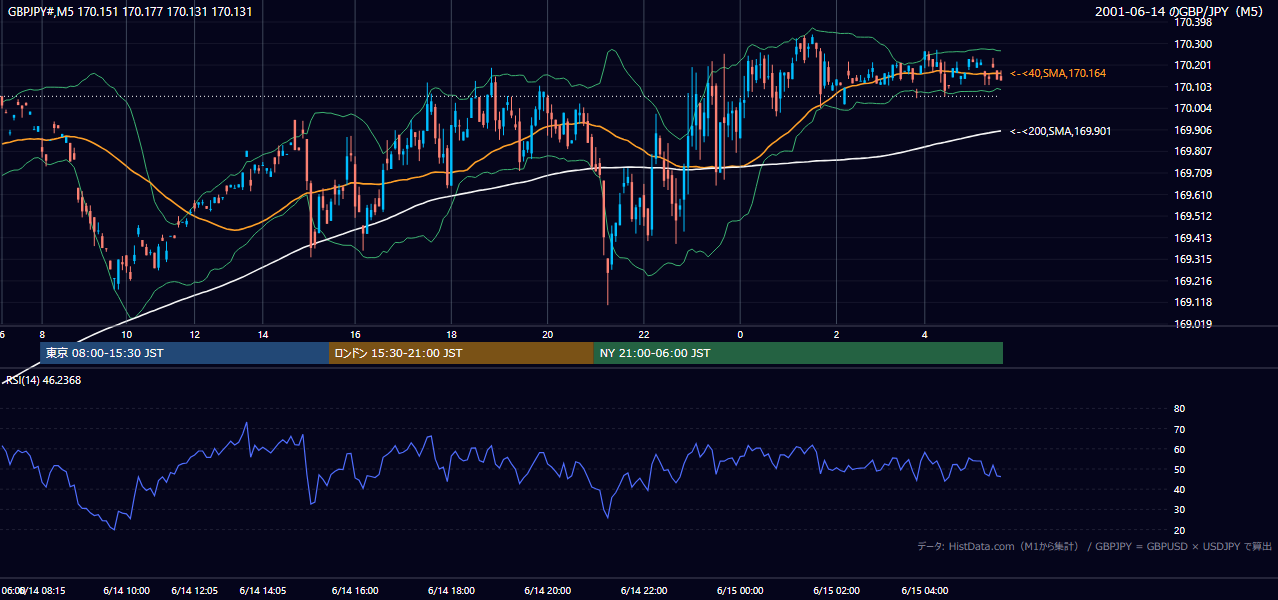The height and width of the screenshot is (600, 1278).
Task: Click the 170.103 price axis label
Action: pos(1192,87)
